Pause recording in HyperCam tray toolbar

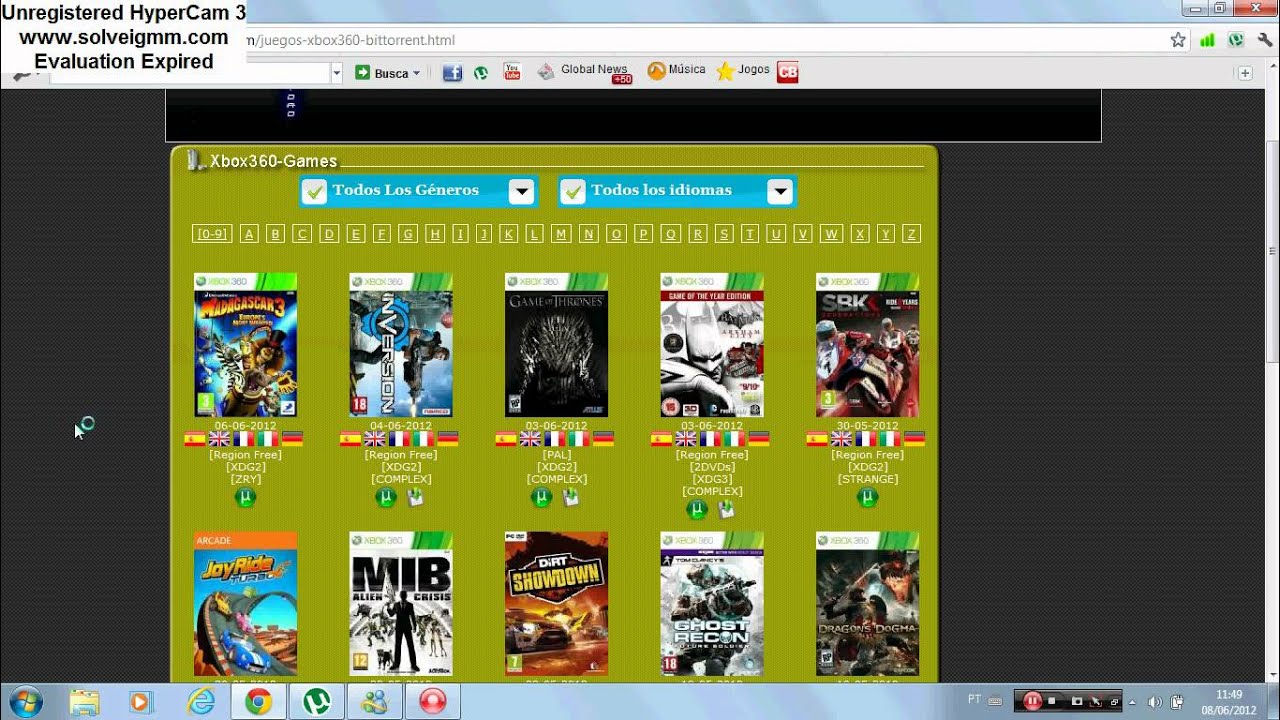pos(1032,701)
